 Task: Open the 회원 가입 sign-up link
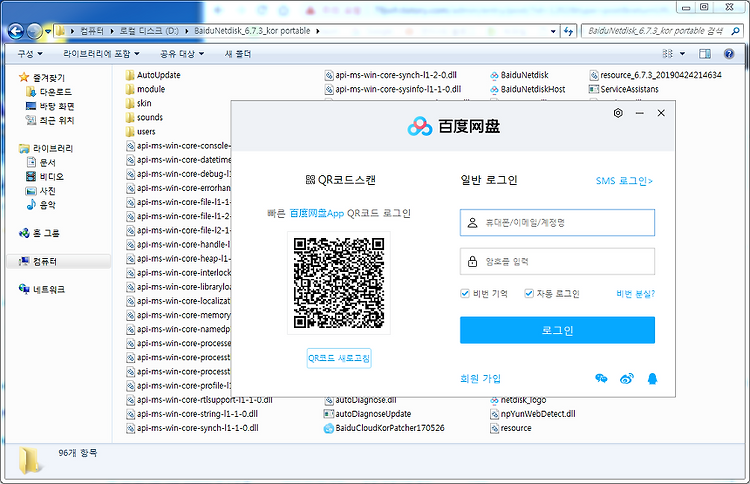480,379
